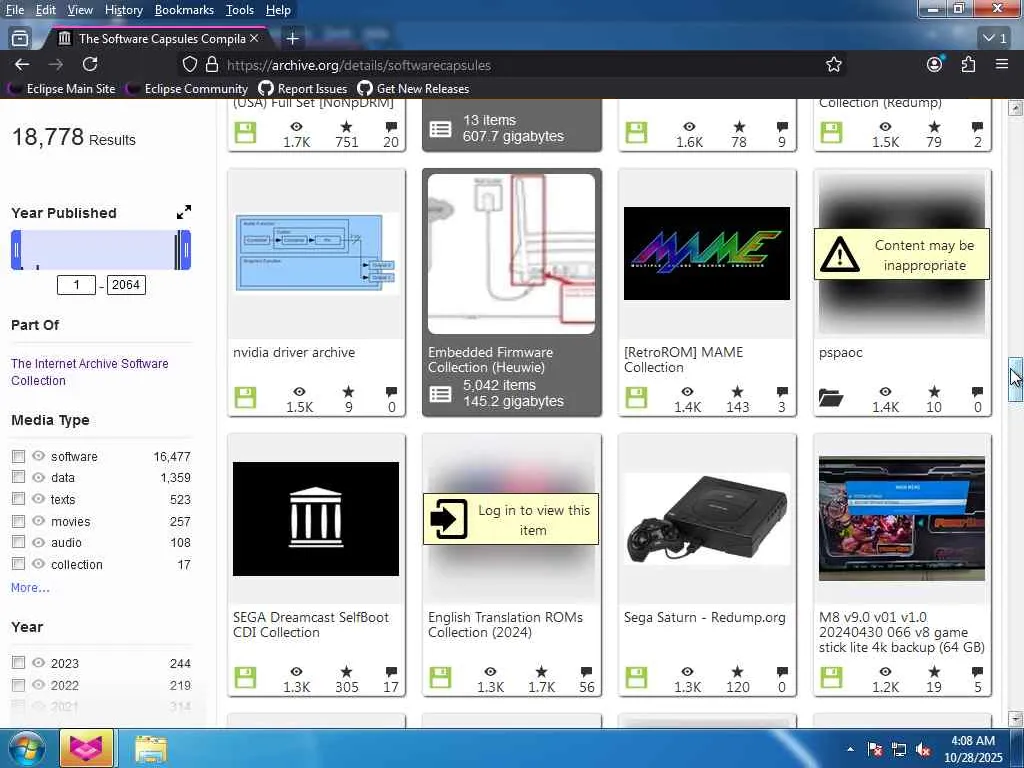
Task: Click the favorites star on nvidia driver archive
Action: coord(349,392)
